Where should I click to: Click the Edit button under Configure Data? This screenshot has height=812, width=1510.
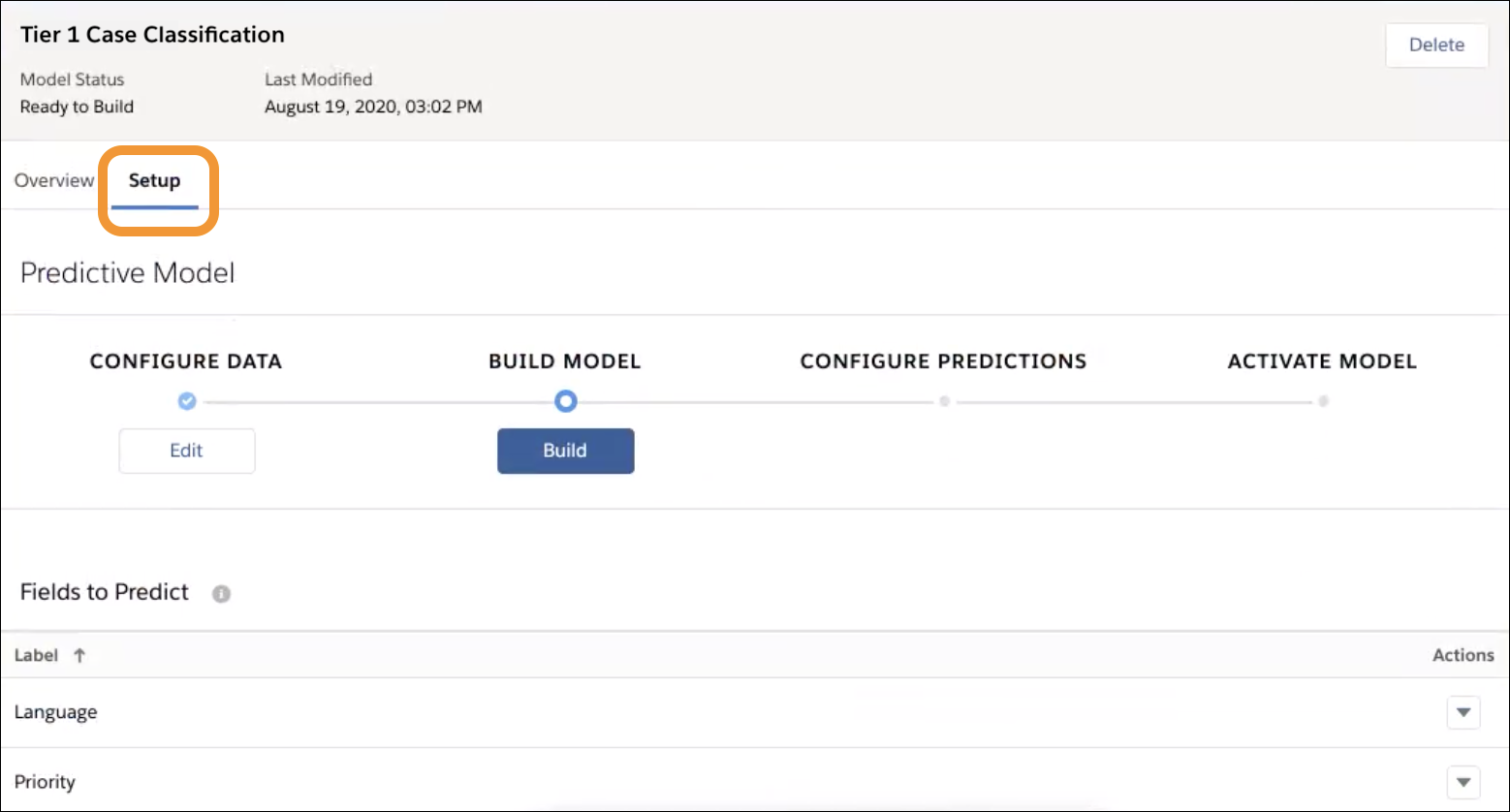click(x=186, y=450)
